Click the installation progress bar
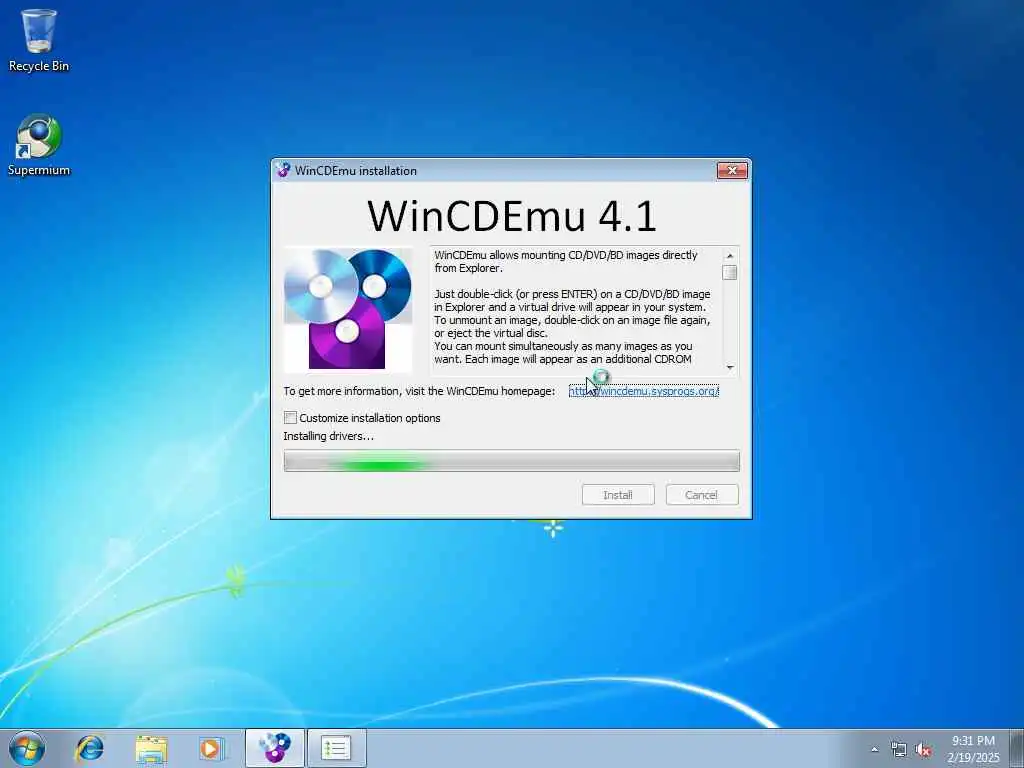 (512, 461)
